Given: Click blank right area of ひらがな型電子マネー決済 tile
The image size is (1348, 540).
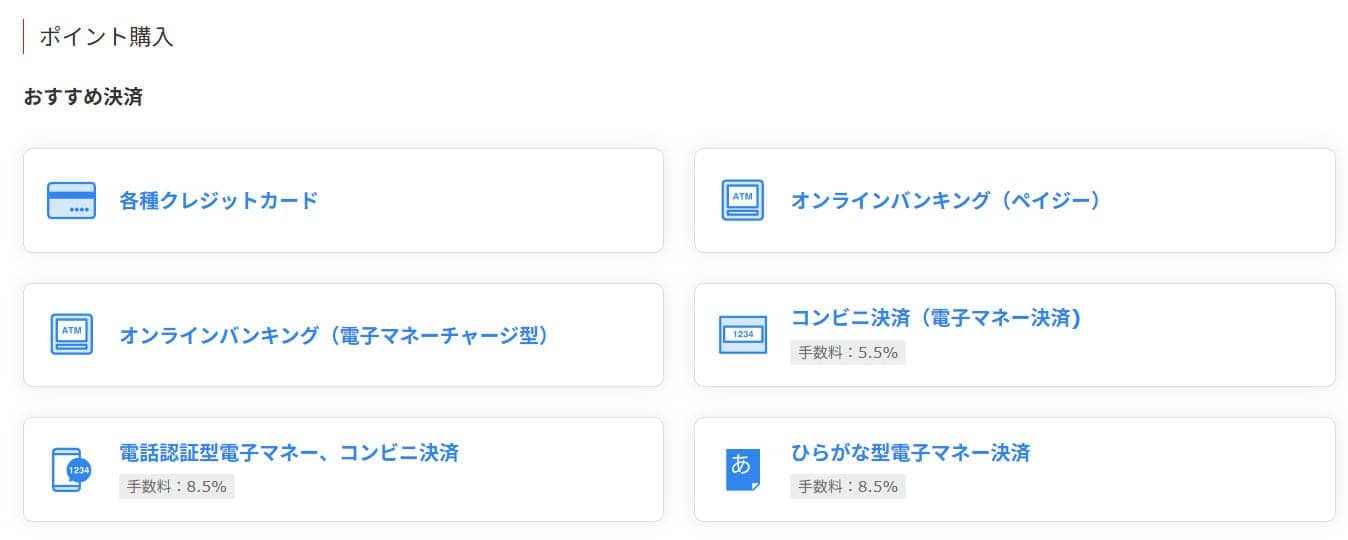Looking at the screenshot, I should 1200,469.
